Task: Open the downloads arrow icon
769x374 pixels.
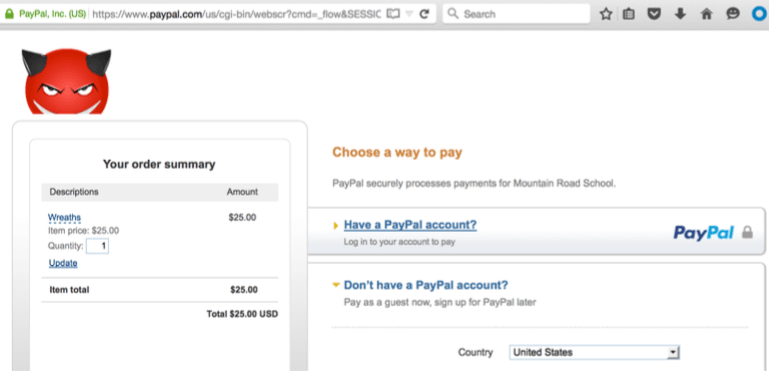Action: 680,14
